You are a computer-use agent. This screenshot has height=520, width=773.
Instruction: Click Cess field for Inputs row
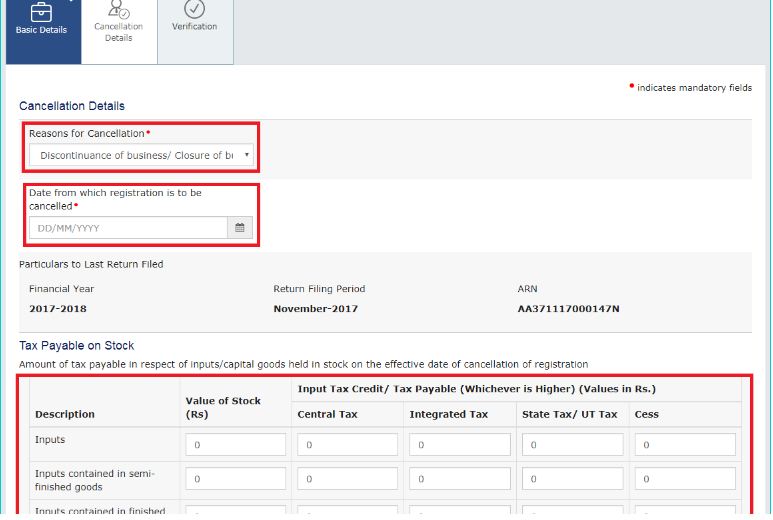[x=685, y=445]
